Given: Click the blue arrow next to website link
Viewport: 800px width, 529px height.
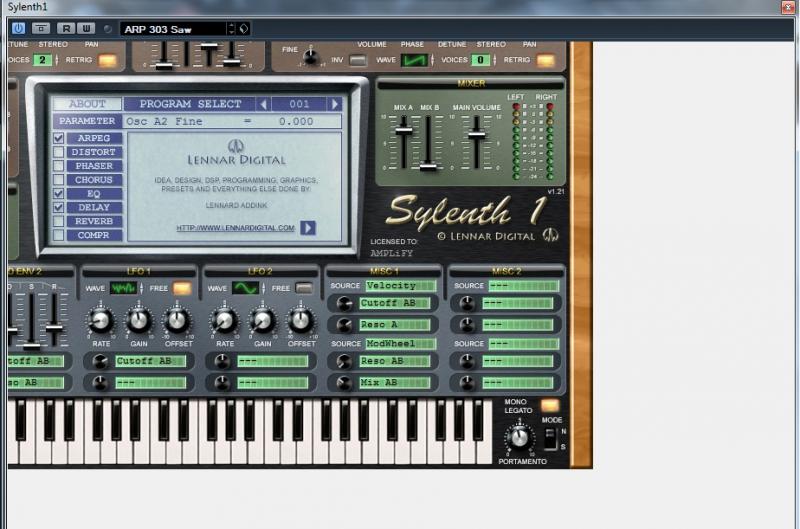Looking at the screenshot, I should (308, 228).
